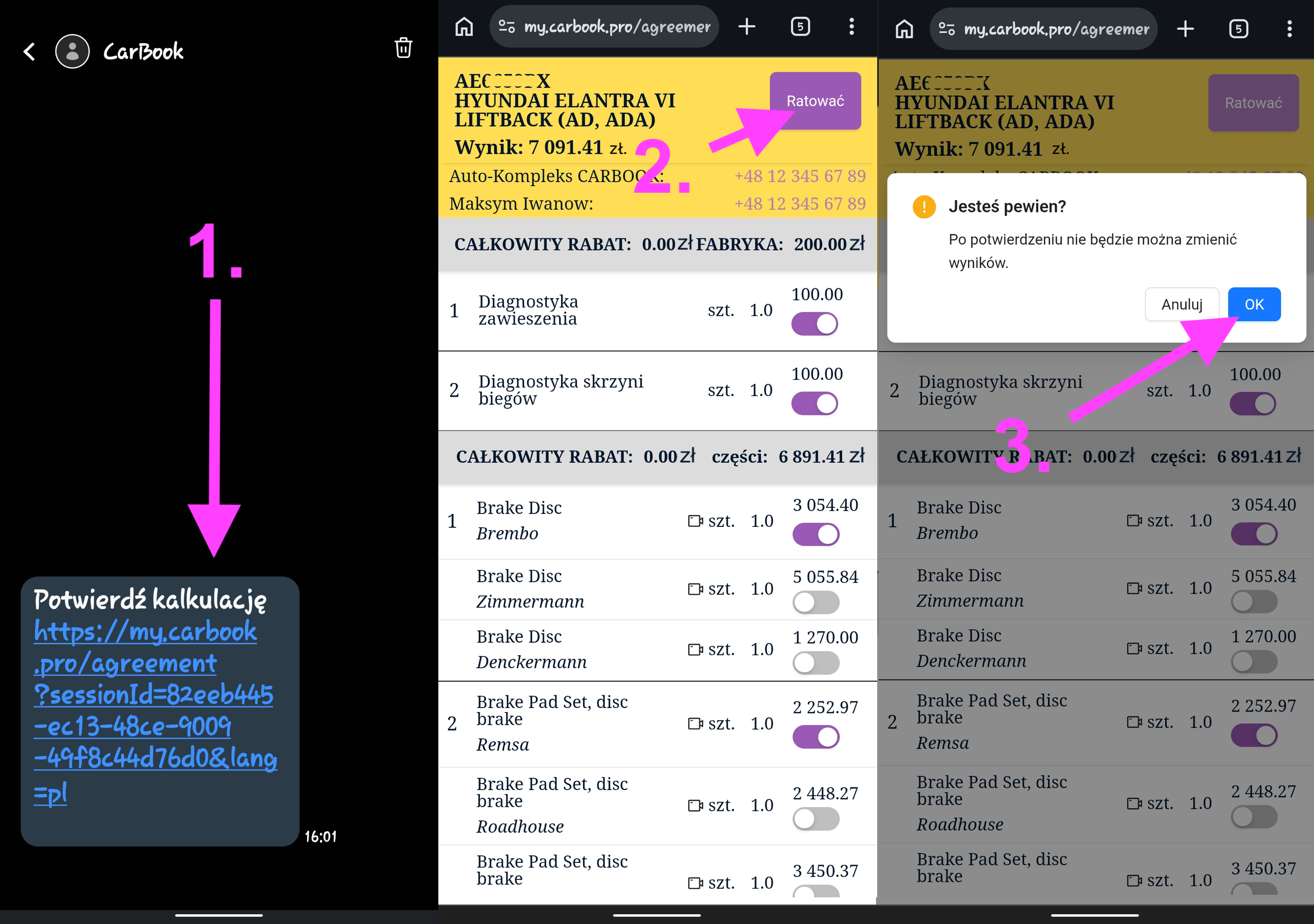Open three-dot browser menu in right panel
Viewport: 1314px width, 924px height.
tap(1289, 29)
